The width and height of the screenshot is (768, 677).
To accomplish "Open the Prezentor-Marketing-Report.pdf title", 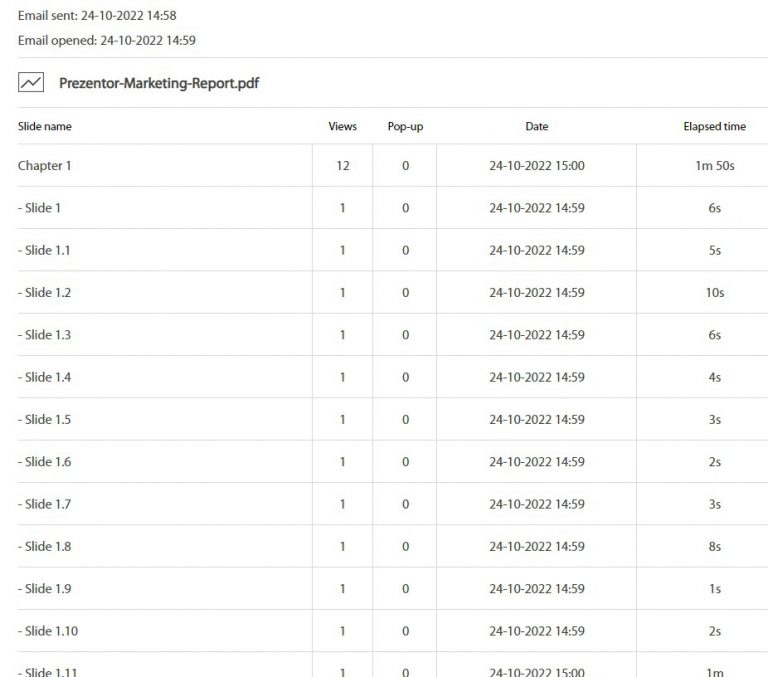I will tap(159, 83).
